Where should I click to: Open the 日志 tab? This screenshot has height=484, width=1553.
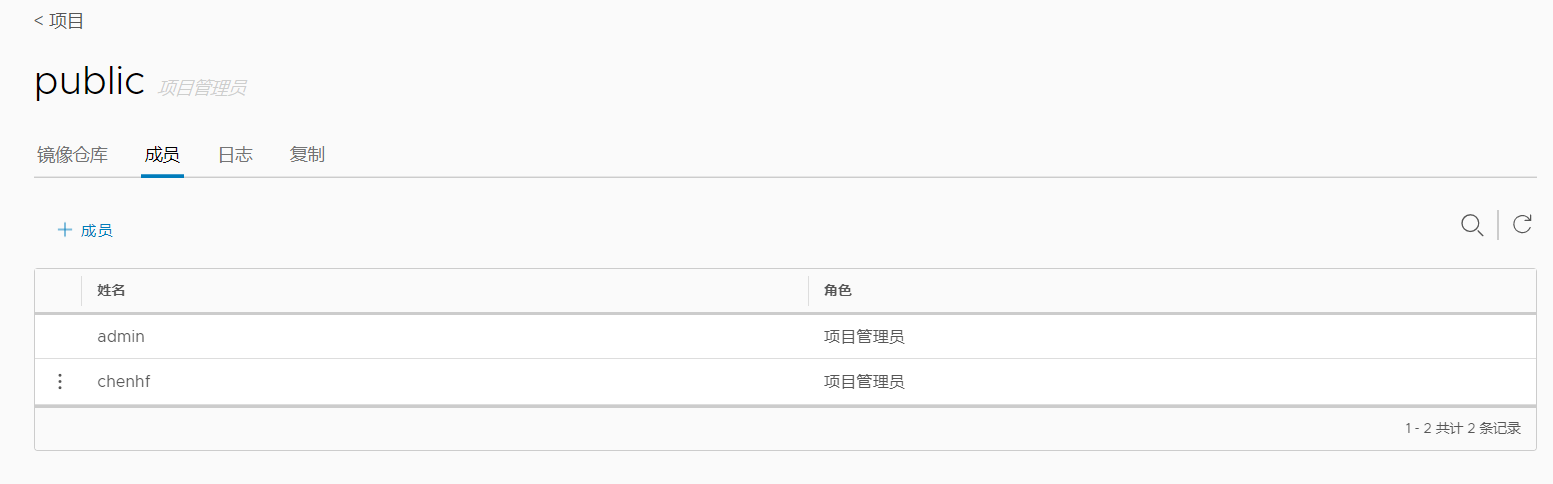point(235,155)
